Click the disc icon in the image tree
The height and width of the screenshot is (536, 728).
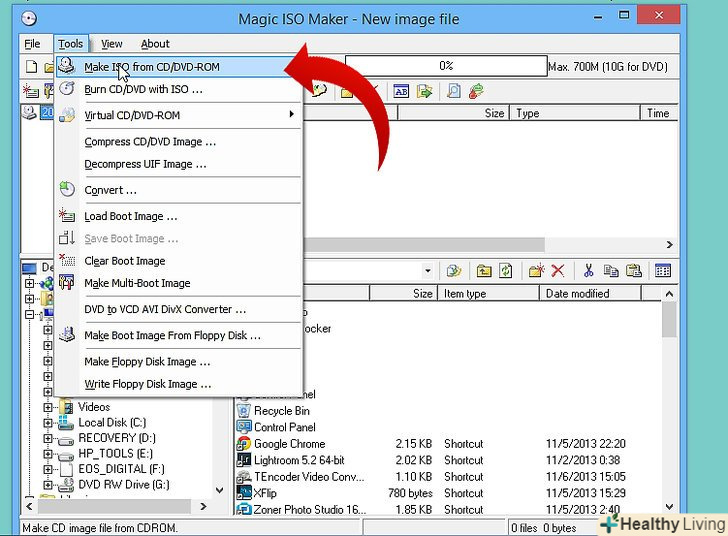pos(30,113)
